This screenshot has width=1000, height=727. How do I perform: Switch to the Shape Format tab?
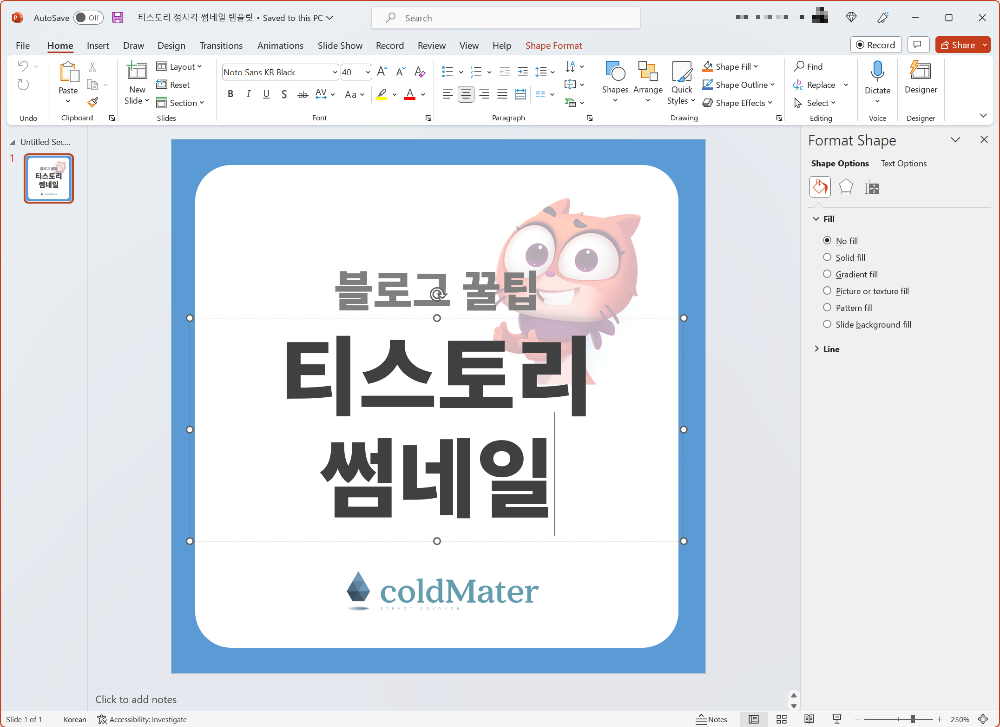pos(554,45)
